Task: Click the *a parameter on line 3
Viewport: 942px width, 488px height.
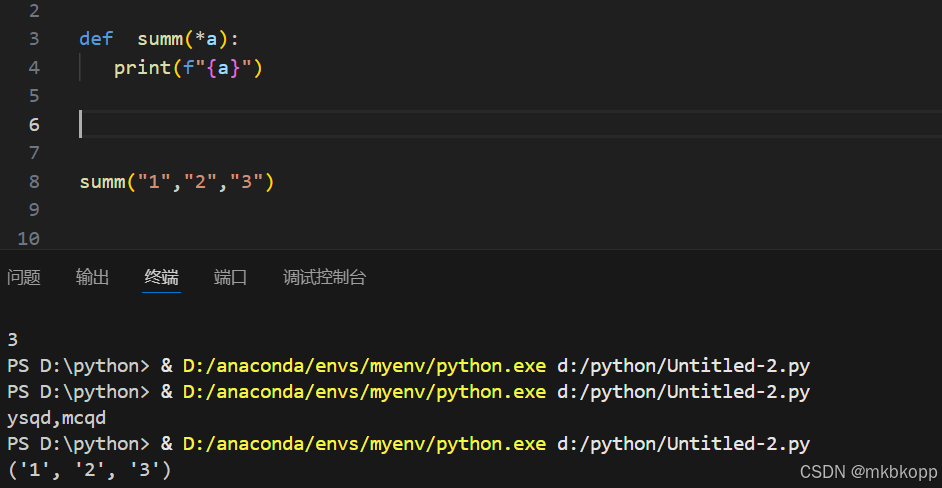Action: (x=206, y=39)
